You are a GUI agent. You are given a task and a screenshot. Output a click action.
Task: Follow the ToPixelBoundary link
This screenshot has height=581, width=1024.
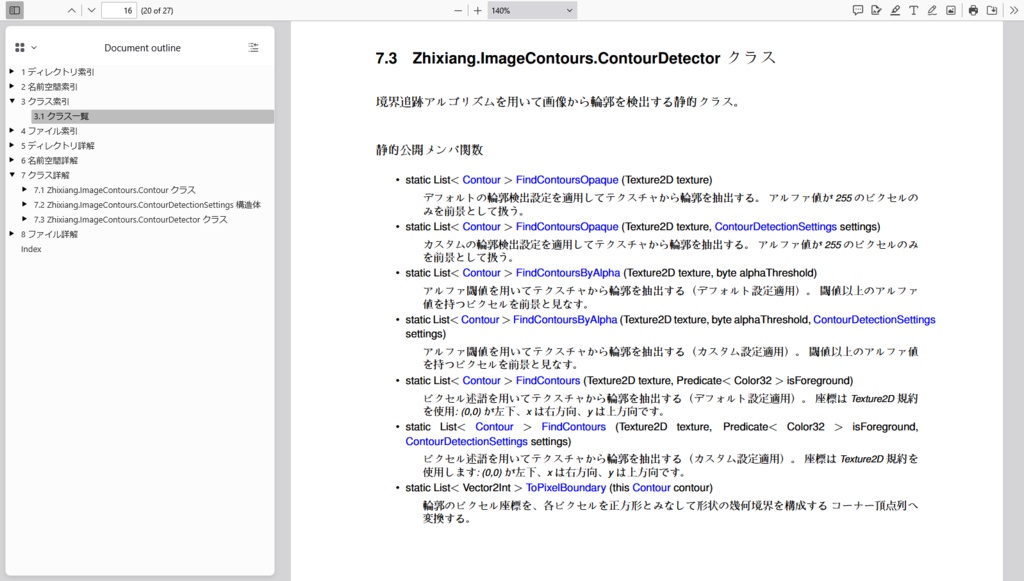pyautogui.click(x=566, y=488)
